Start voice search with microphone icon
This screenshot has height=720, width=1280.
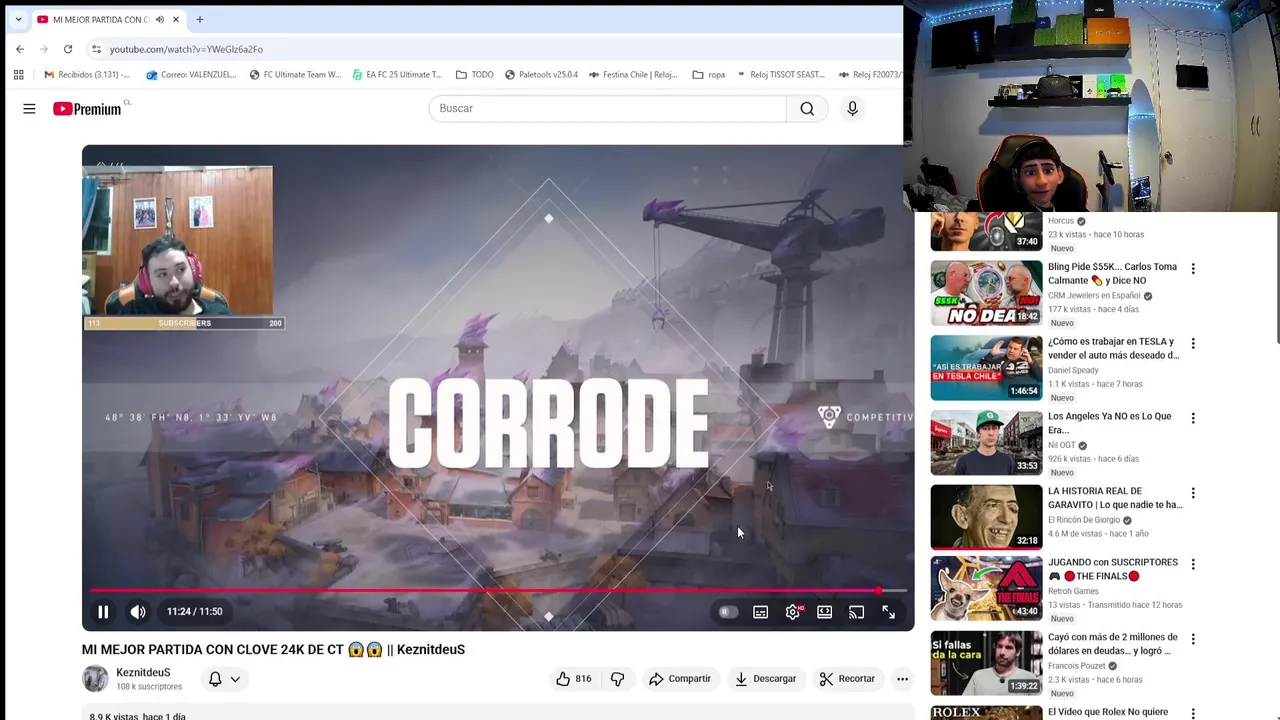852,108
